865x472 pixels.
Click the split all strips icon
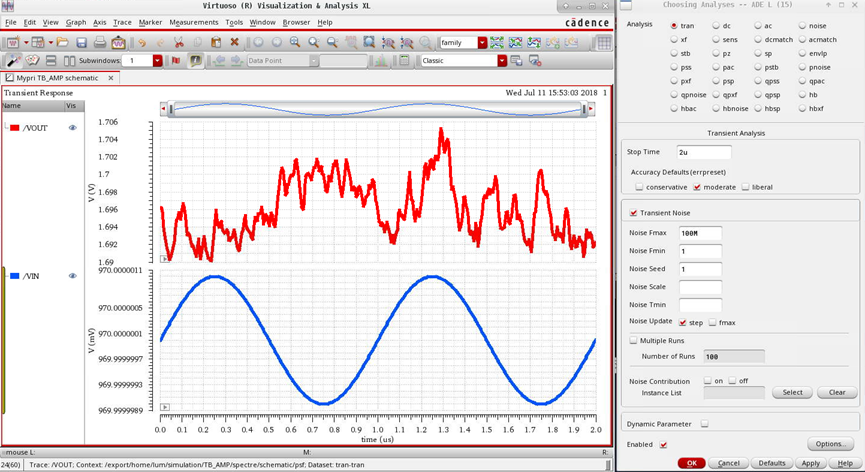click(x=497, y=42)
